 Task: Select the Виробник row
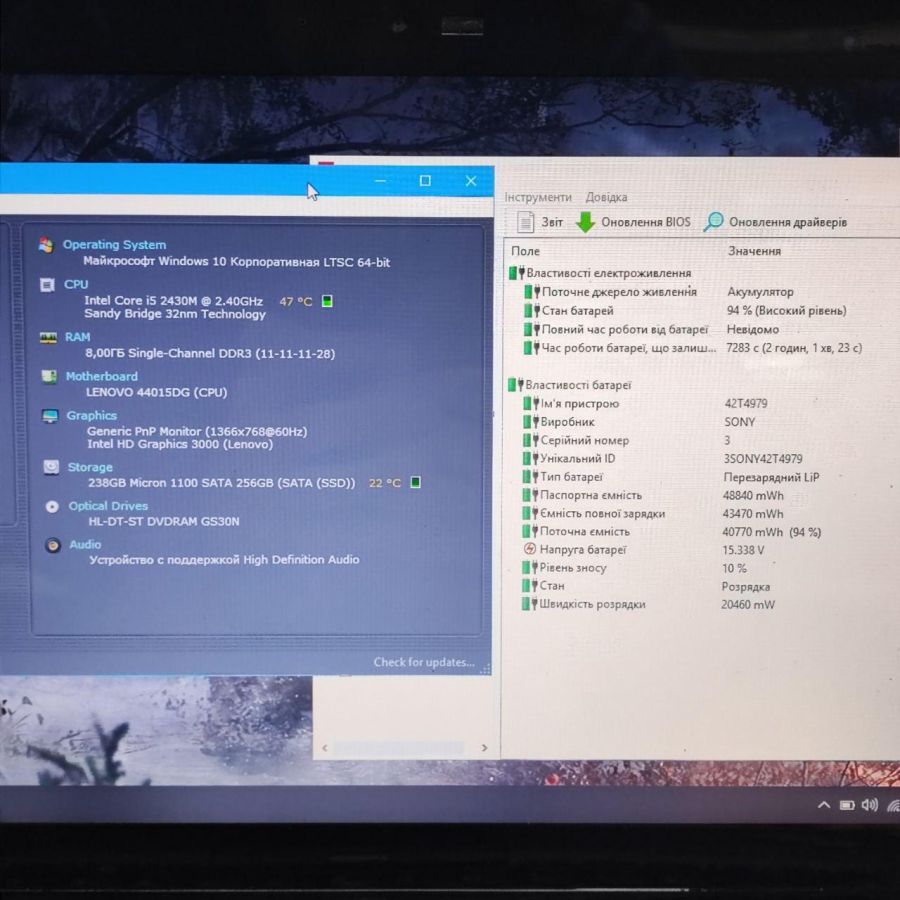pos(639,422)
